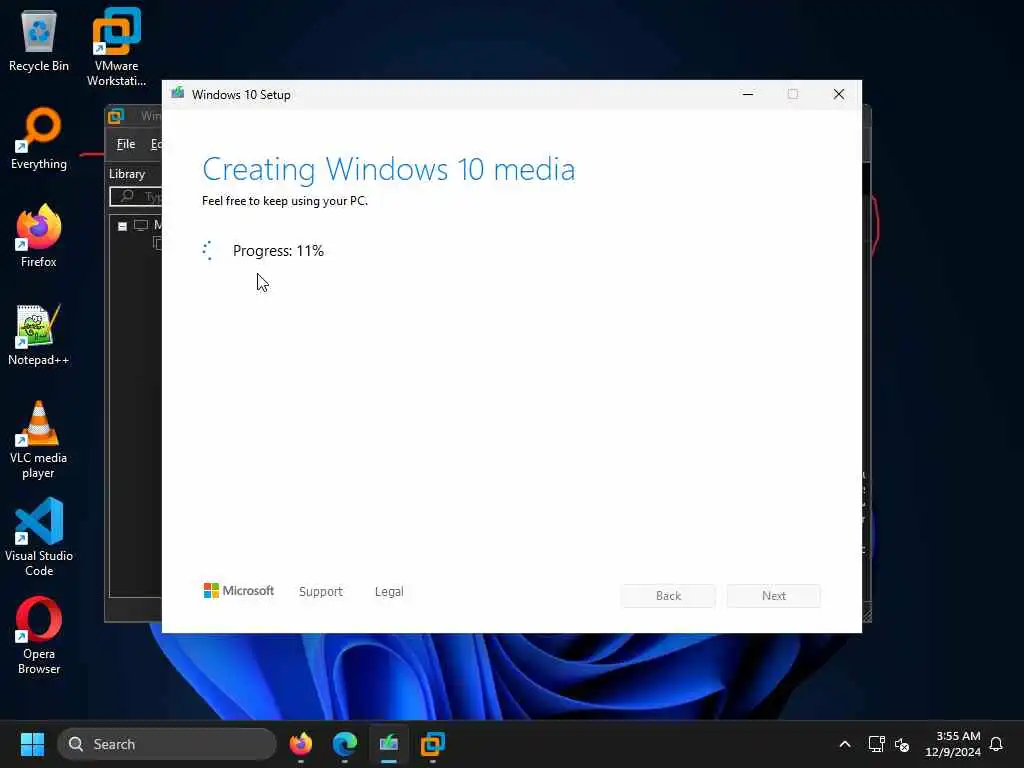Click the VMware library search field

coord(136,197)
